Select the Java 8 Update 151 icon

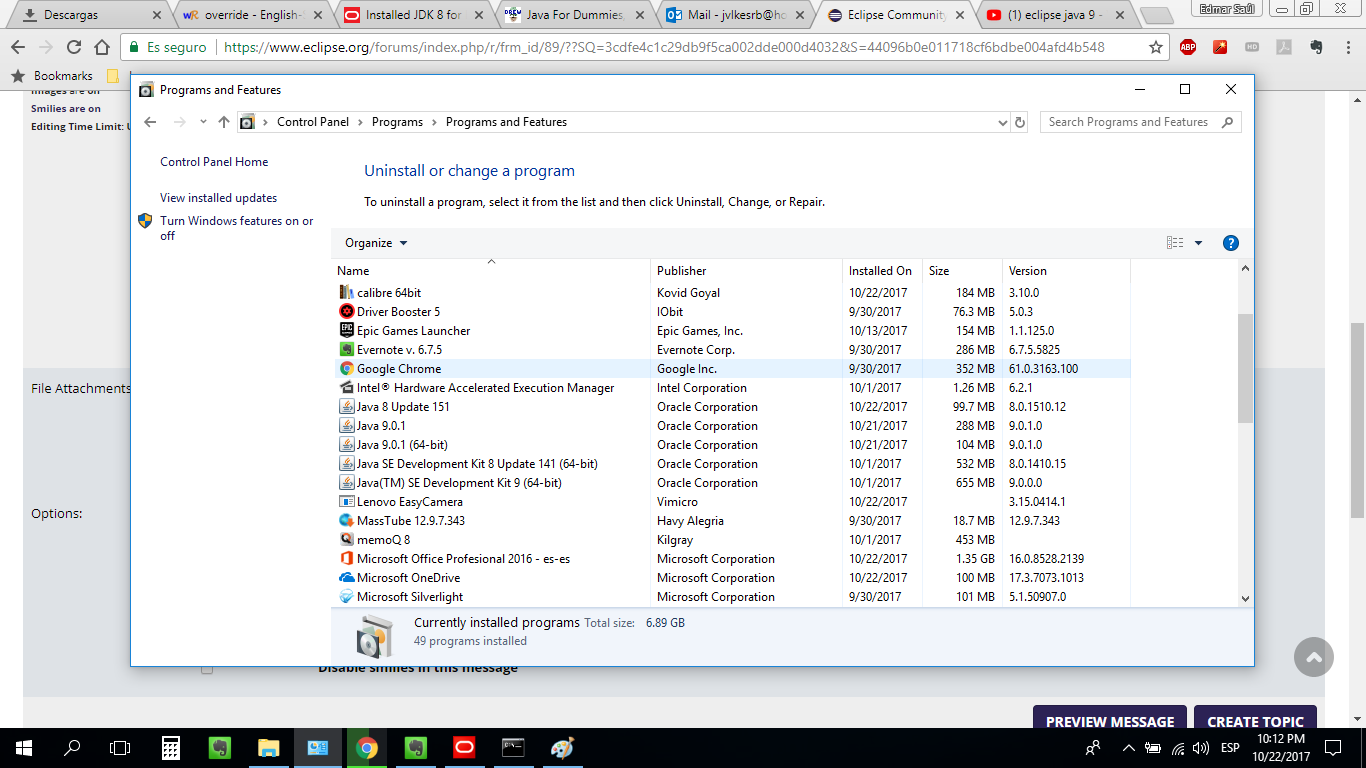coord(346,407)
